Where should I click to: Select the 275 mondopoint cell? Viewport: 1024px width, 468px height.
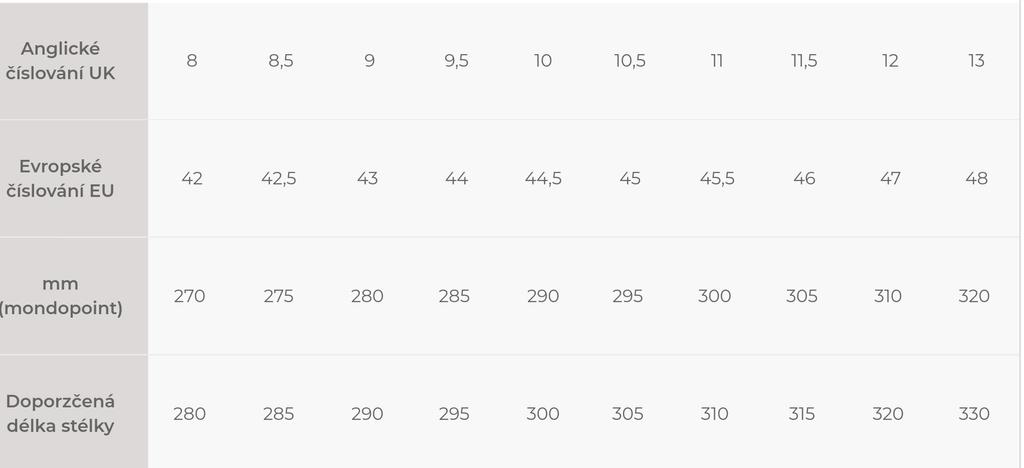pos(279,296)
